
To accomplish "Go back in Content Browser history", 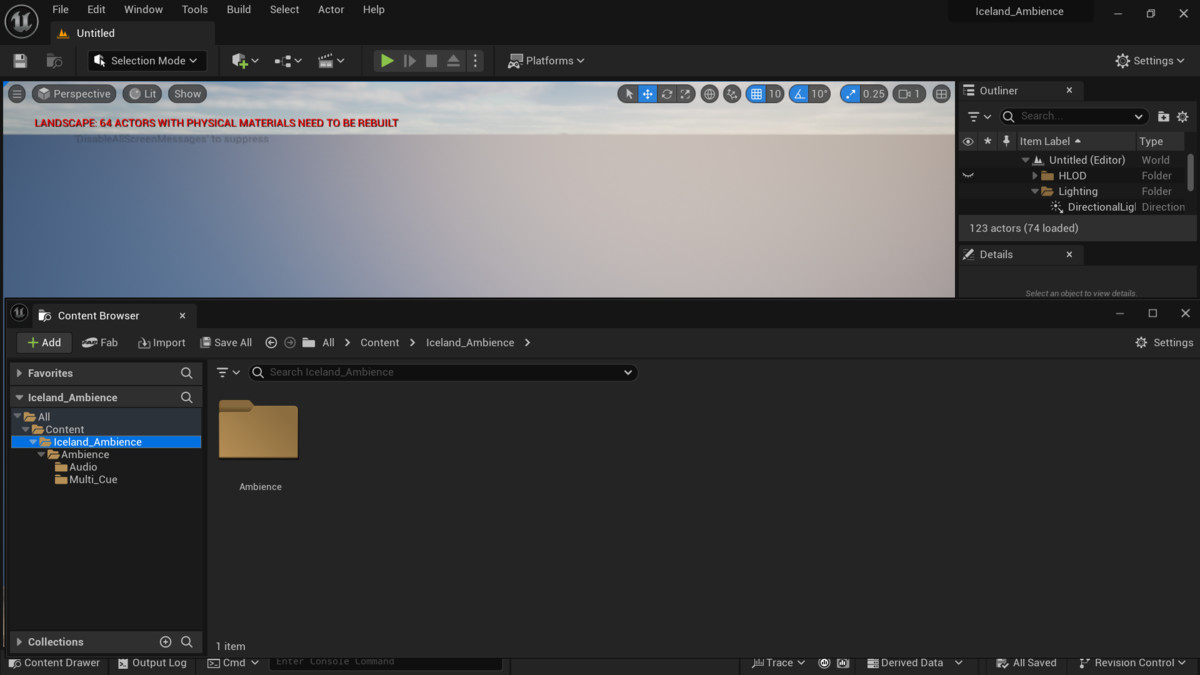I will coord(271,342).
